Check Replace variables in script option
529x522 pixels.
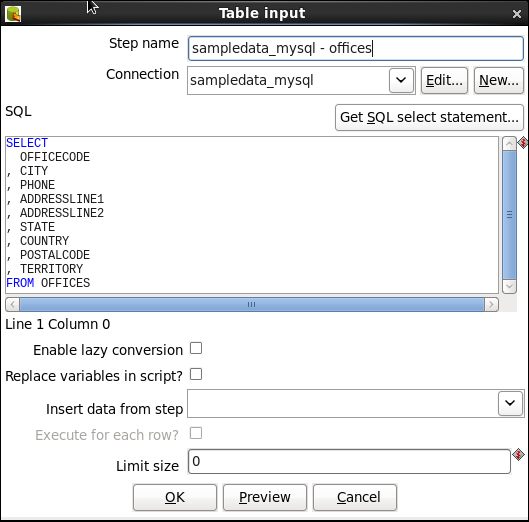point(196,374)
